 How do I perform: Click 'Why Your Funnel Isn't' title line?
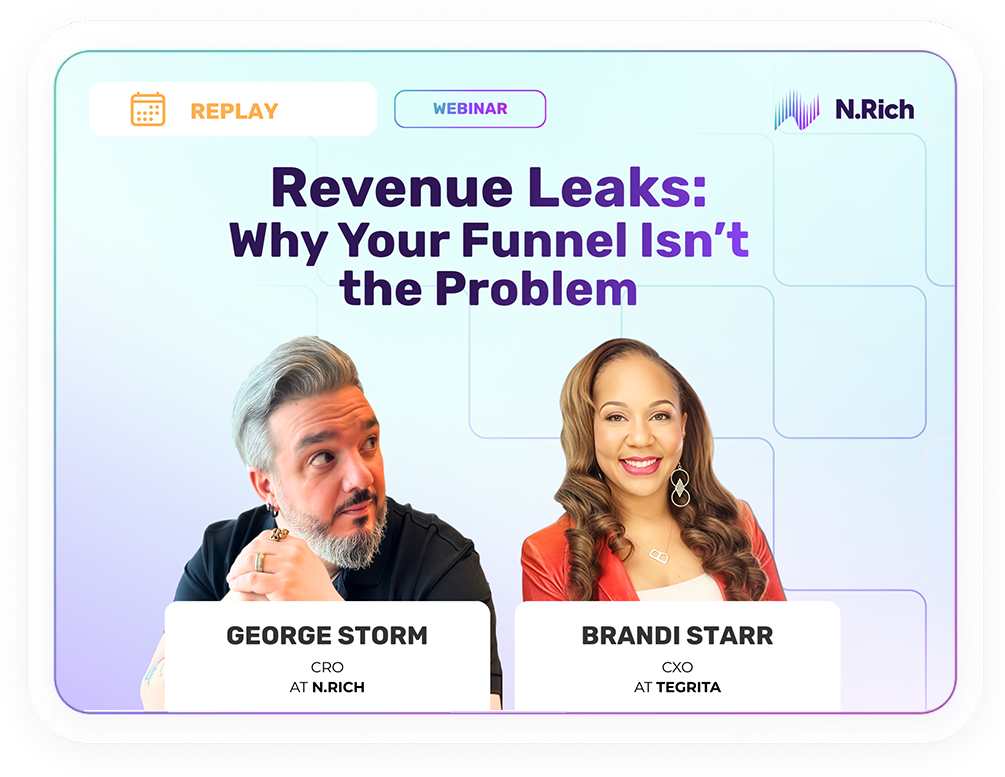489,241
